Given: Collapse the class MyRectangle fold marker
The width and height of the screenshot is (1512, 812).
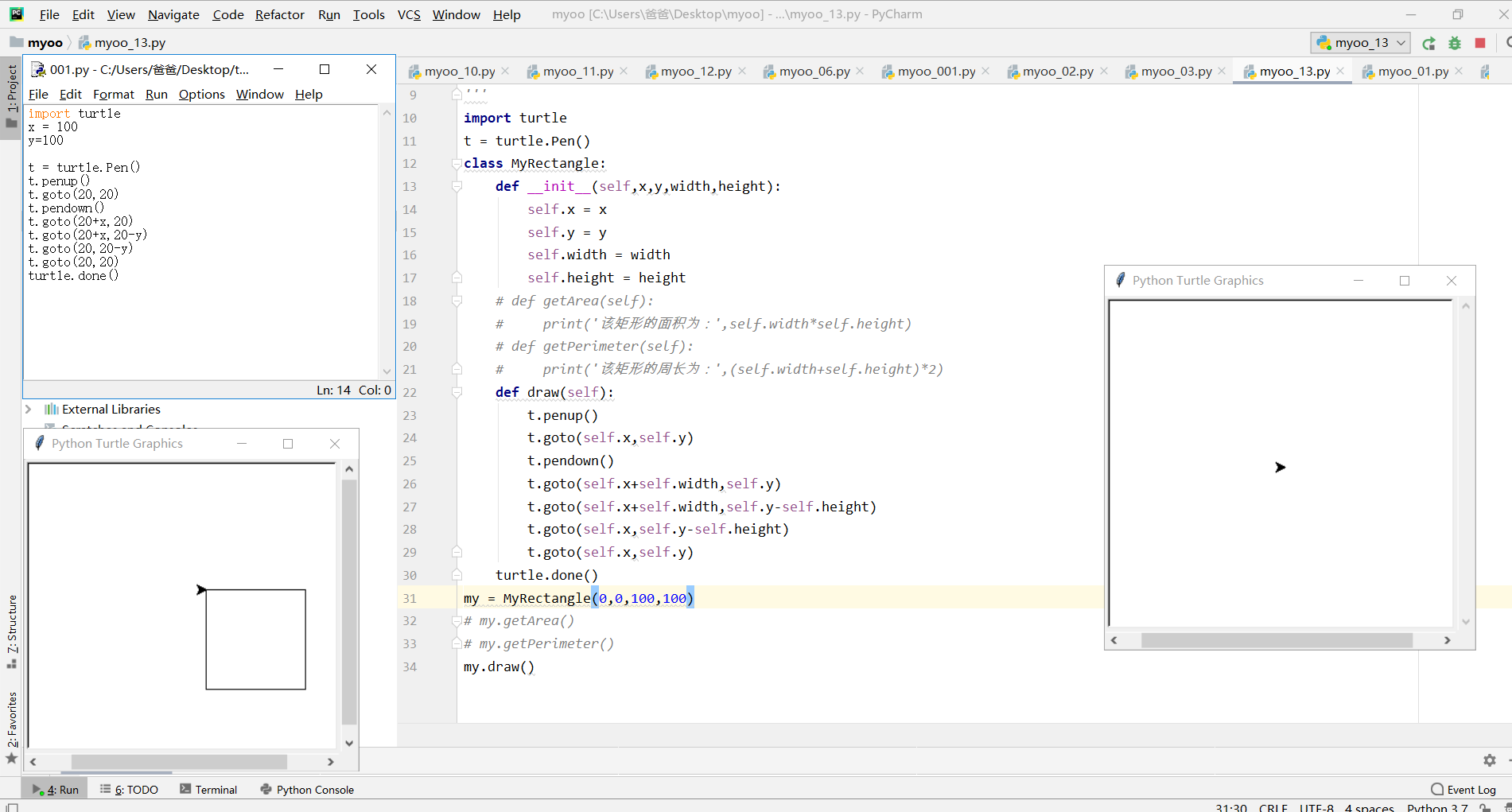Looking at the screenshot, I should click(457, 164).
